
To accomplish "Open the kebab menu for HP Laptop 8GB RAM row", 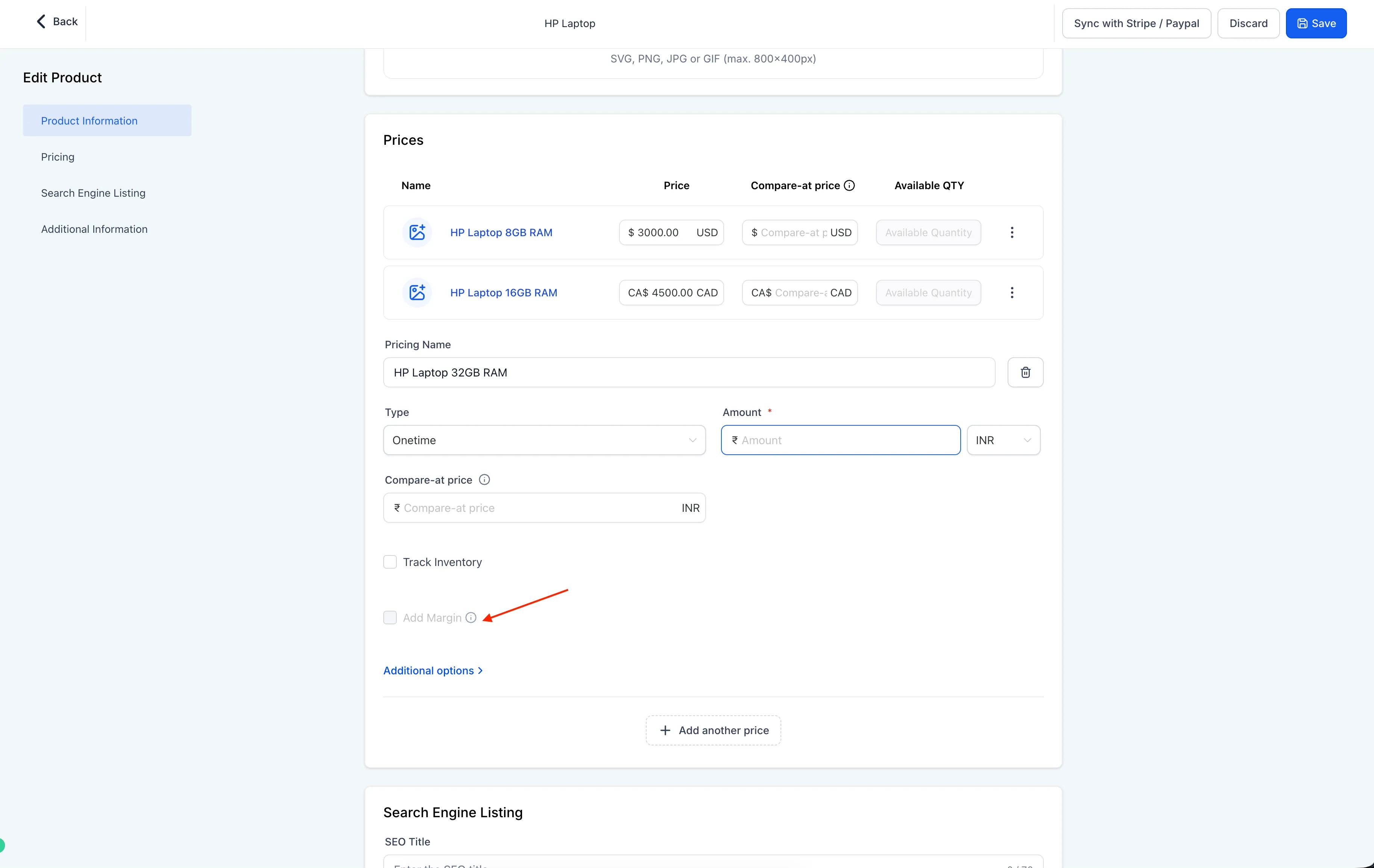I will pyautogui.click(x=1012, y=232).
